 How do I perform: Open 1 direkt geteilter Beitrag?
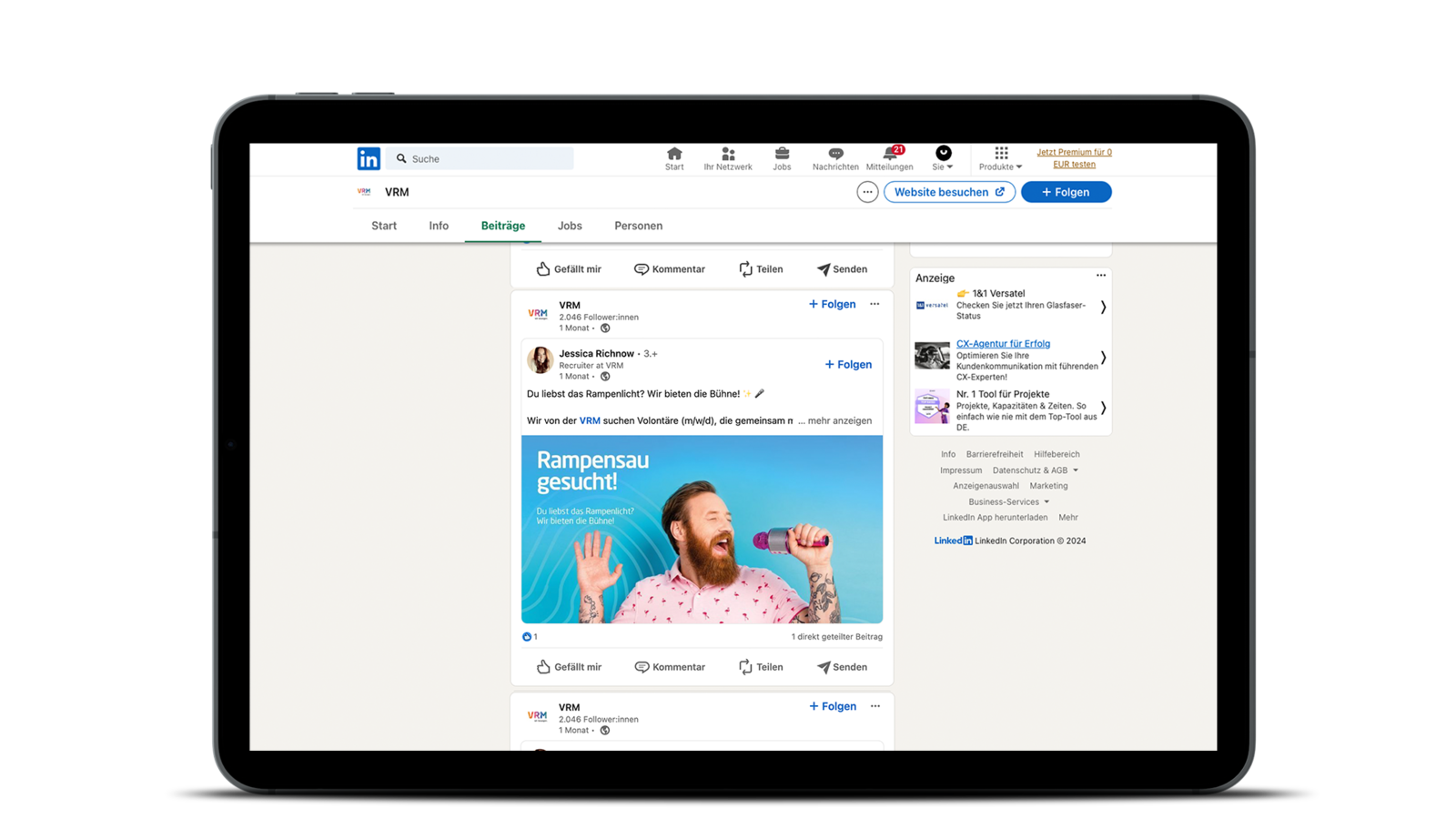point(836,637)
